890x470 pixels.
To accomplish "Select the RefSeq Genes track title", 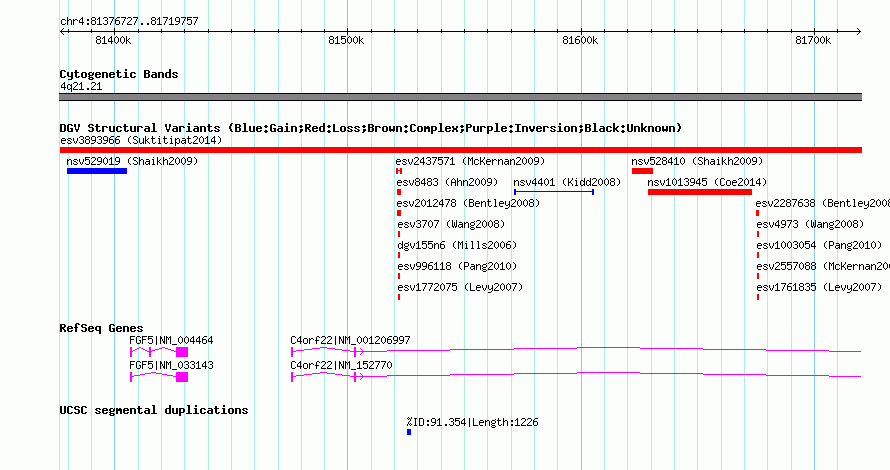I will pyautogui.click(x=101, y=328).
